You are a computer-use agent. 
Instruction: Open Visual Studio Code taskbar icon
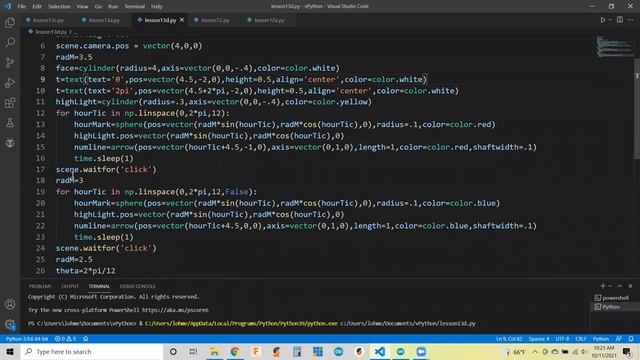coord(380,351)
